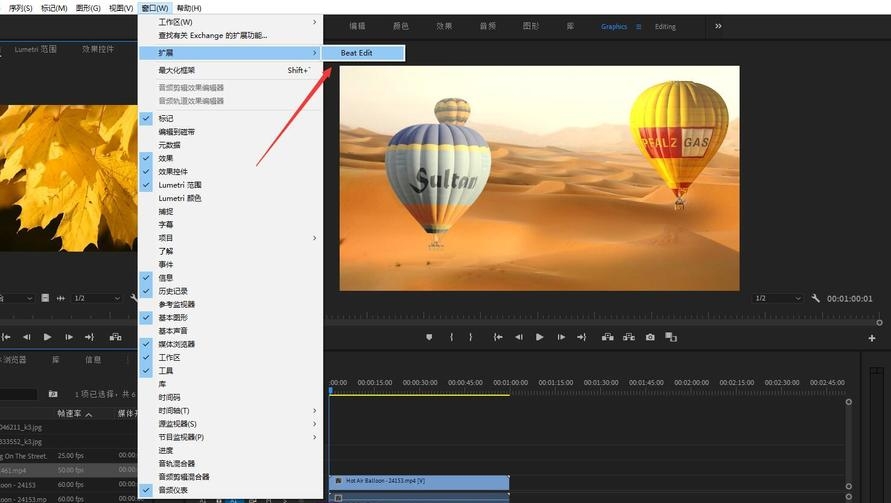Screen dimensions: 891x503
Task: Uncheck 信息 in the Window menu
Action: tap(146, 277)
